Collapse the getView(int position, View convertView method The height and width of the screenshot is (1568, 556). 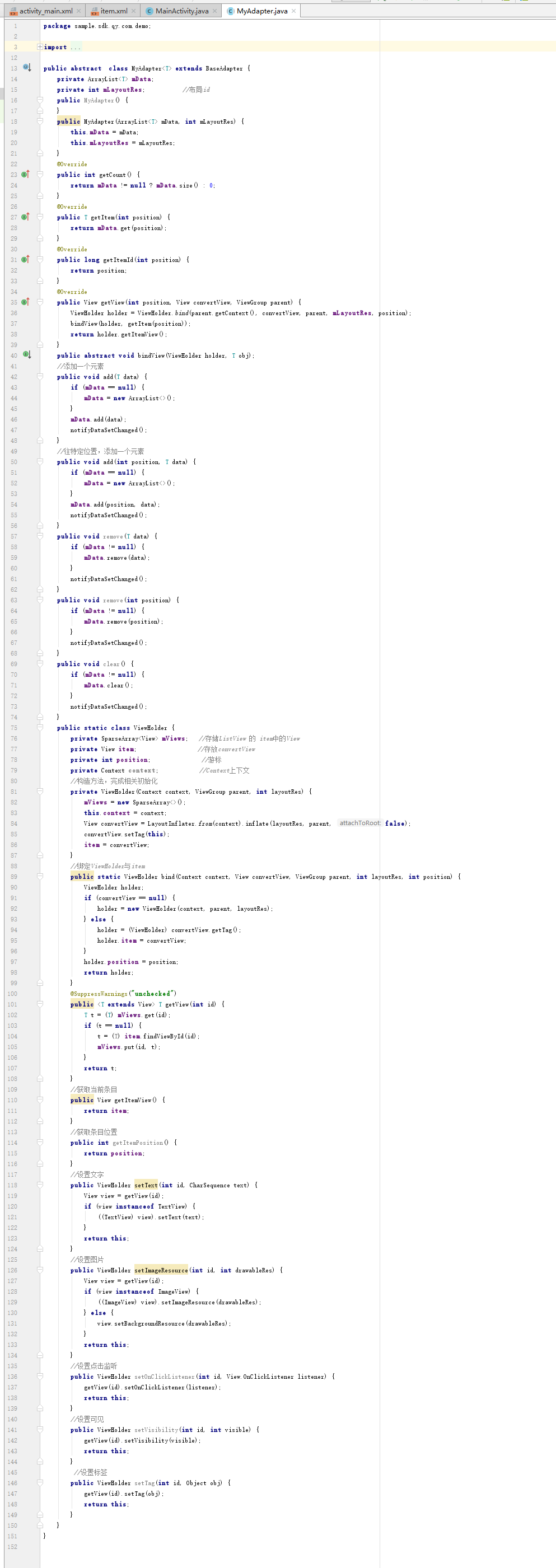pos(40,302)
